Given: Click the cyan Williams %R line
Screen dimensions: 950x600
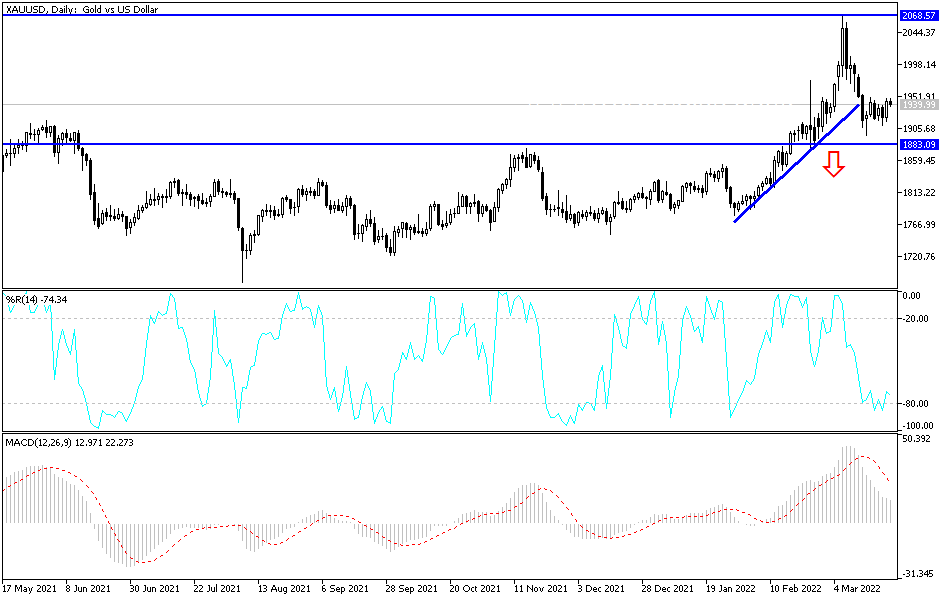Looking at the screenshot, I should pyautogui.click(x=448, y=359).
